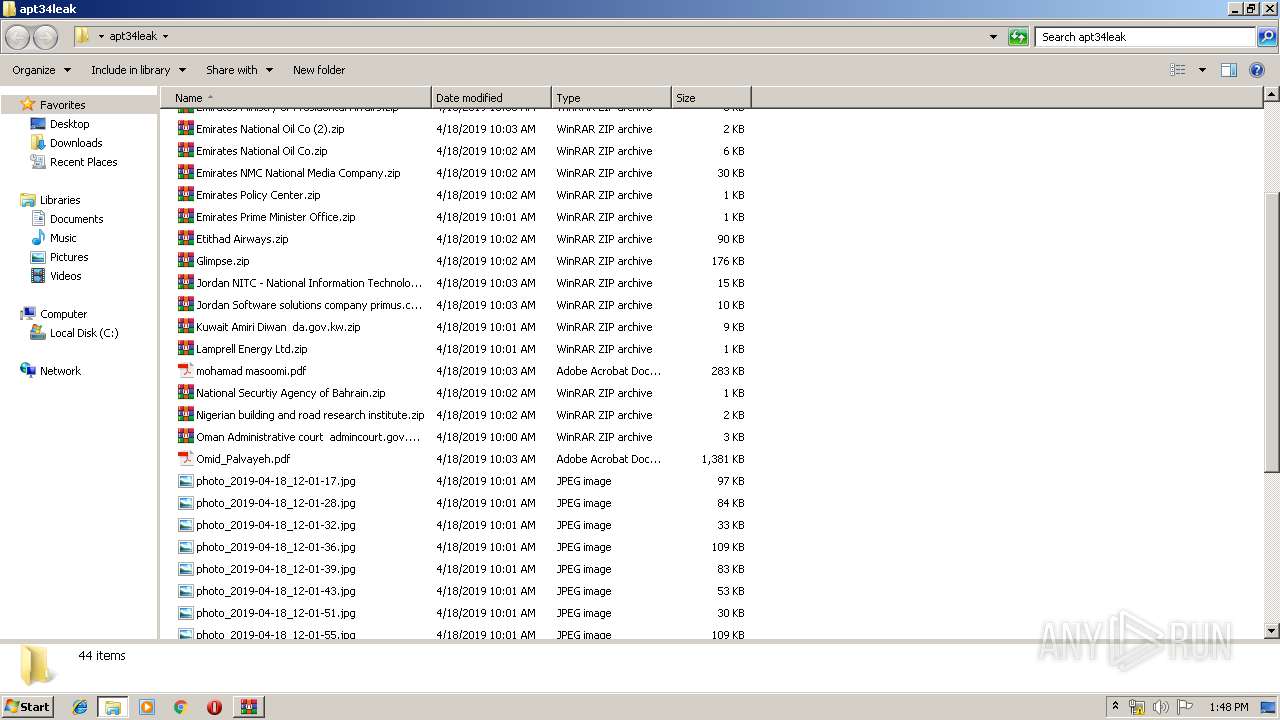Open the Include in library menu
Viewport: 1280px width, 720px height.
pyautogui.click(x=138, y=70)
